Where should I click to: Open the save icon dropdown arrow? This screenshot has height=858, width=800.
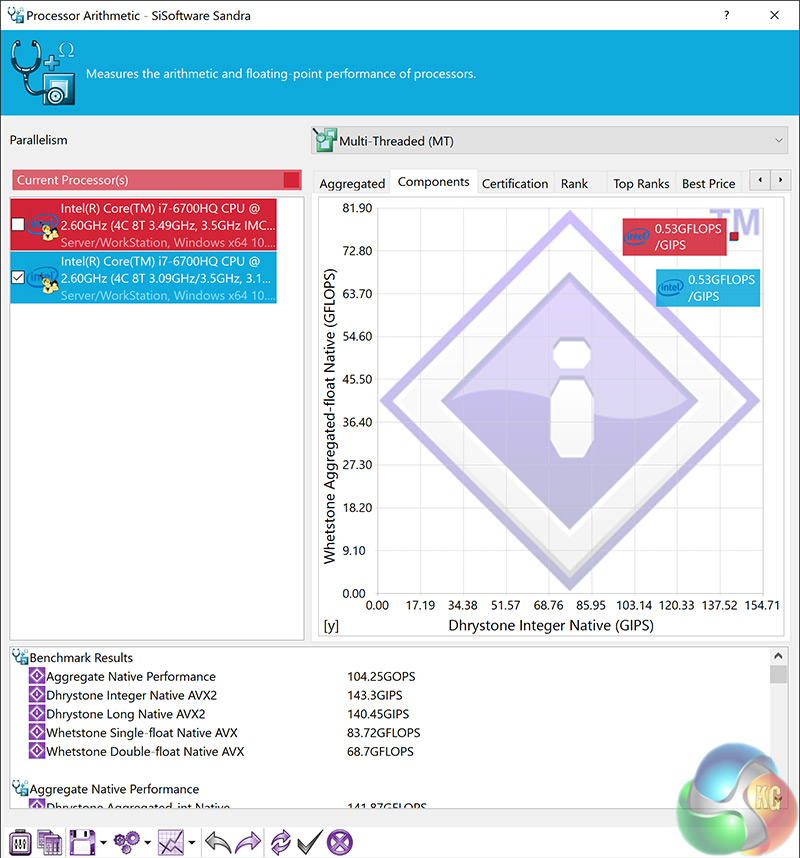[103, 843]
